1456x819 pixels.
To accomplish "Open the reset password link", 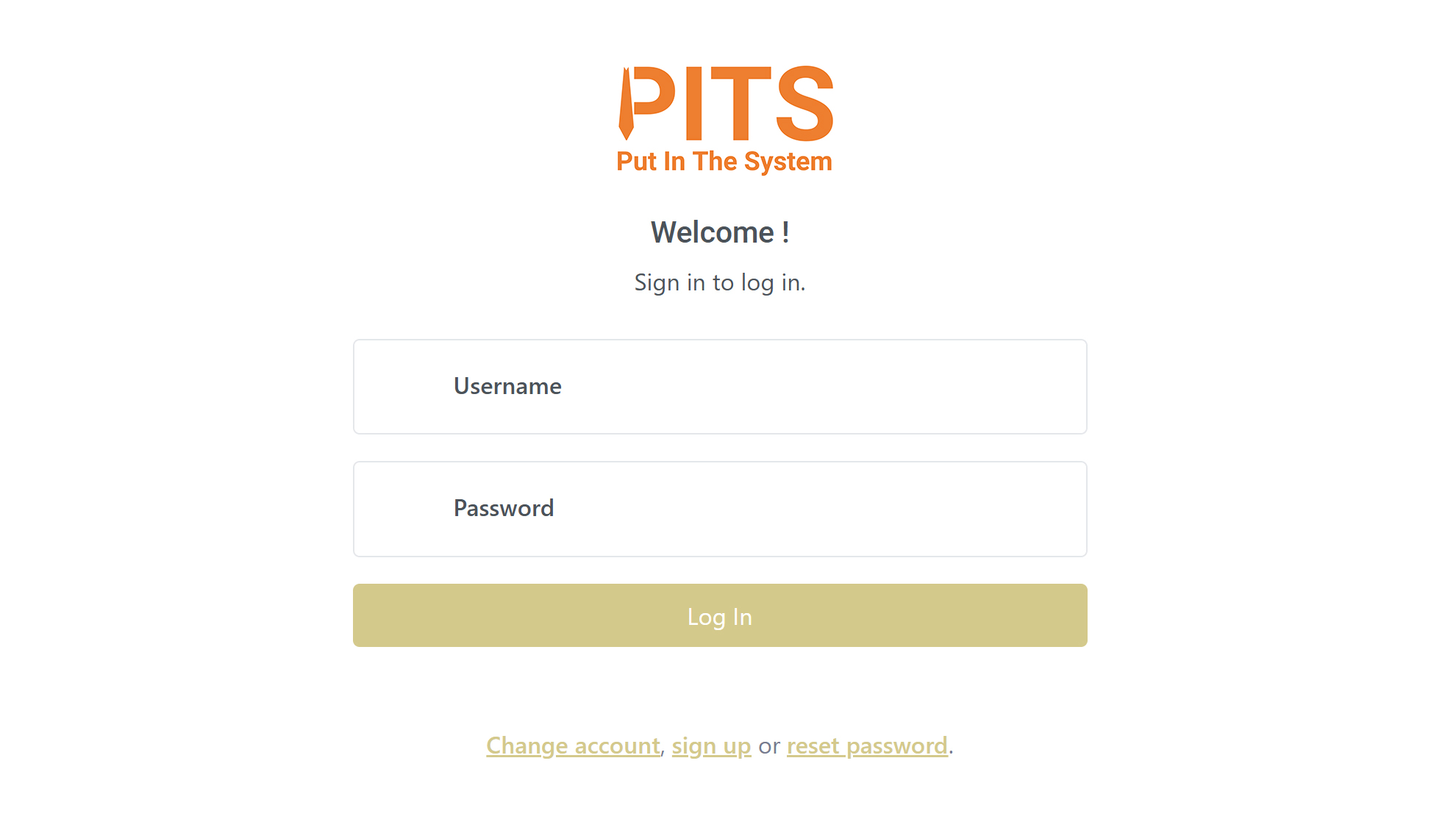I will pyautogui.click(x=867, y=746).
